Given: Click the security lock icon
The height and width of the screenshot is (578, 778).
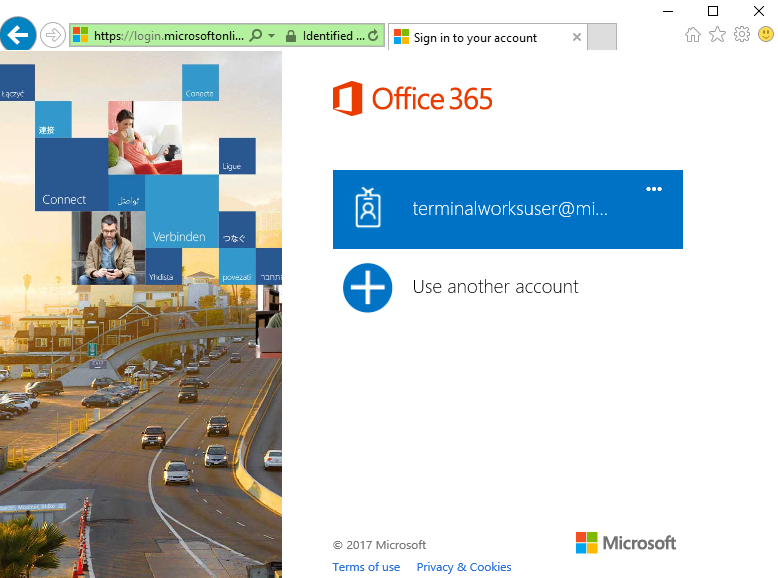Looking at the screenshot, I should [x=291, y=36].
